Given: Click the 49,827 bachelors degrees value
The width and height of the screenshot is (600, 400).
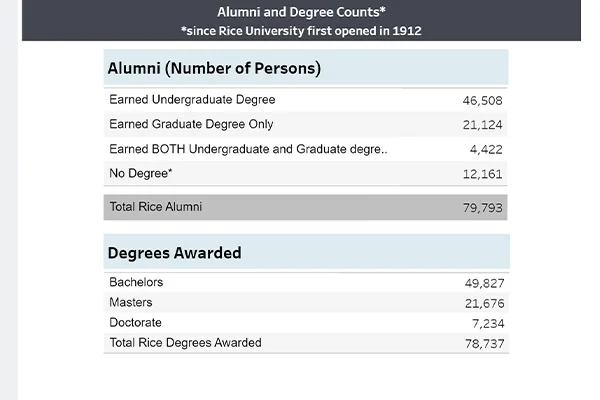Looking at the screenshot, I should [x=484, y=283].
